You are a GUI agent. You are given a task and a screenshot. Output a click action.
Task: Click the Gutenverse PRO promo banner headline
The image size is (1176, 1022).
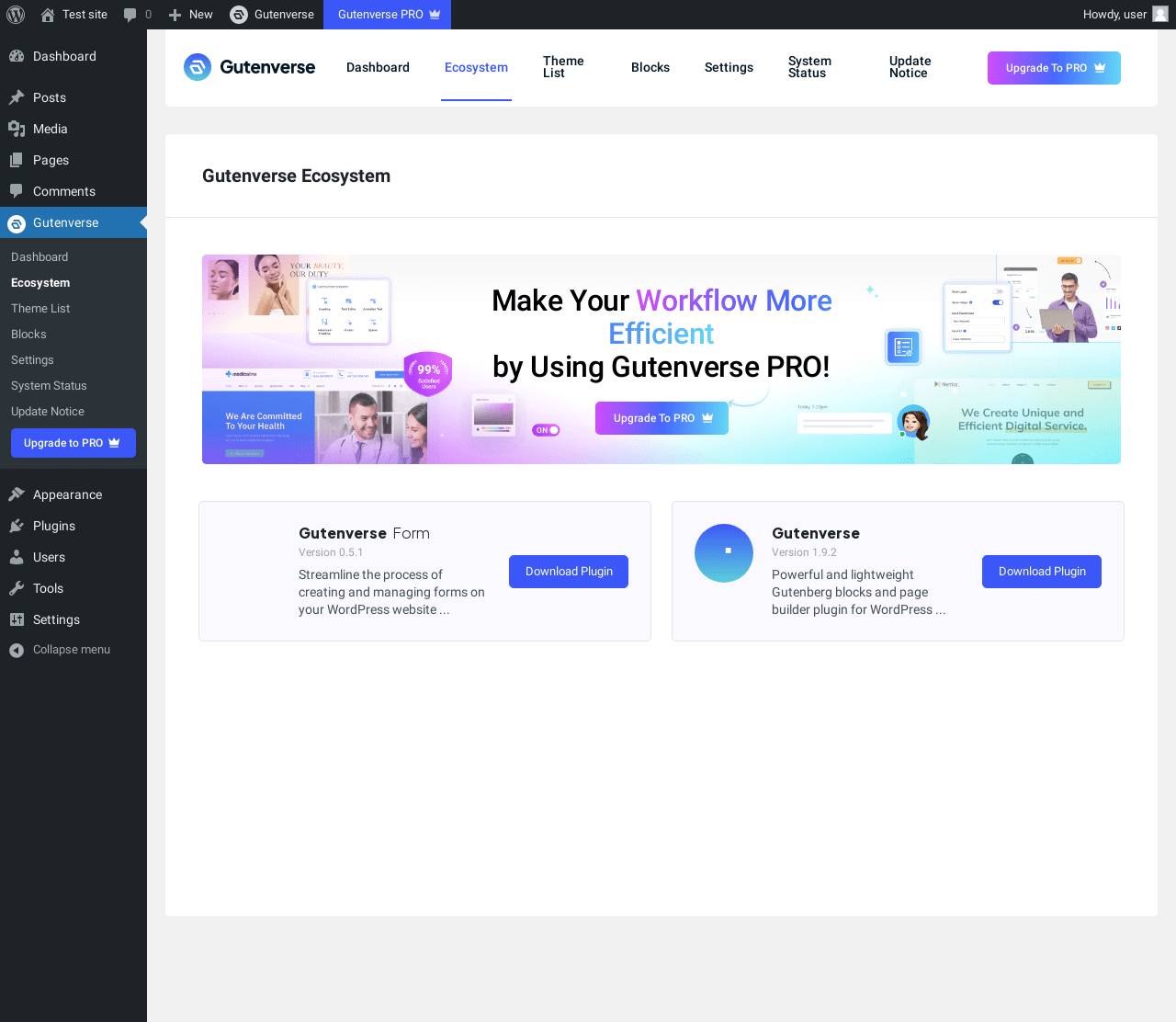661,334
